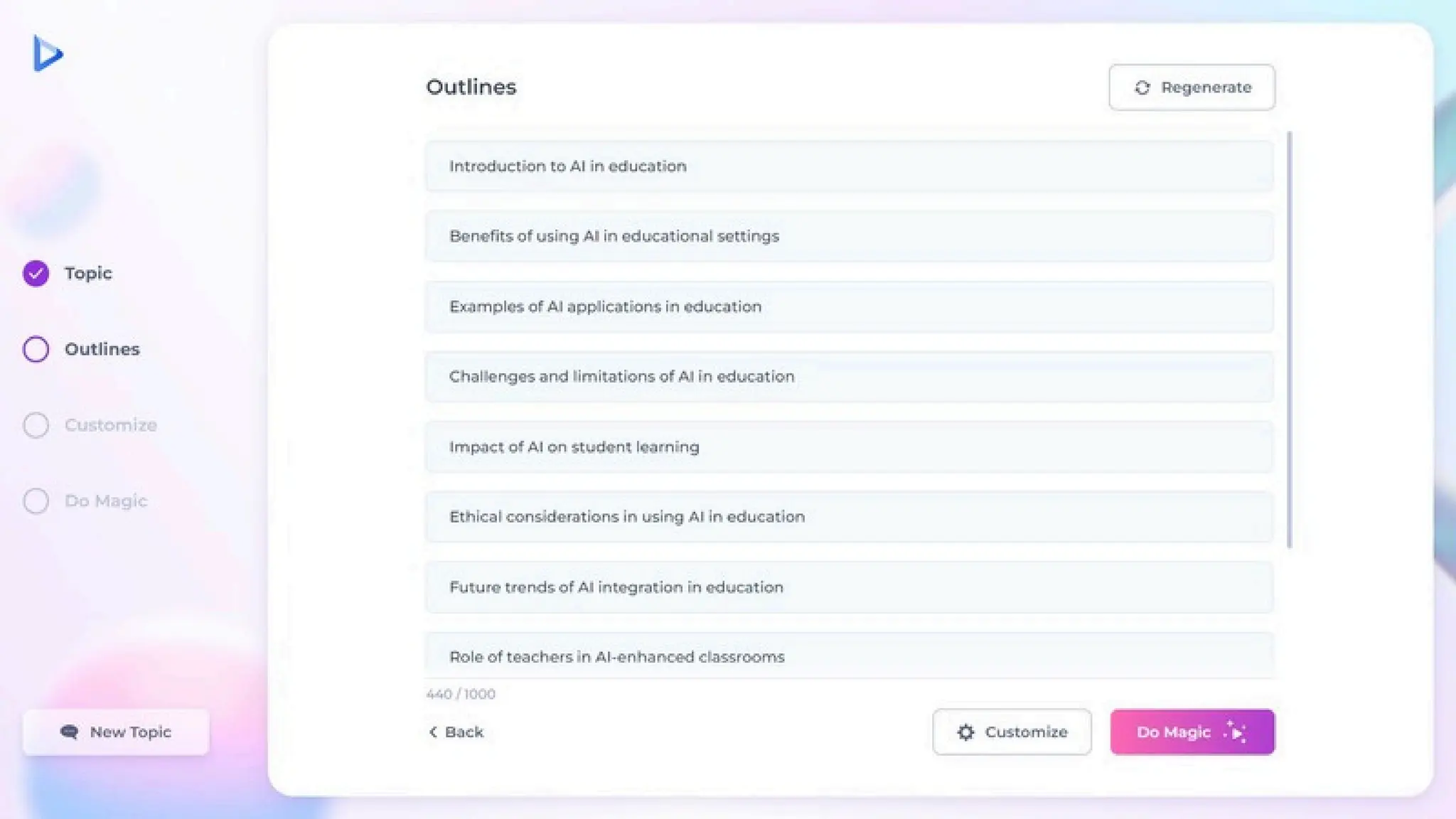
Task: Edit the 'Benefits of using AI' outline field
Action: [849, 236]
